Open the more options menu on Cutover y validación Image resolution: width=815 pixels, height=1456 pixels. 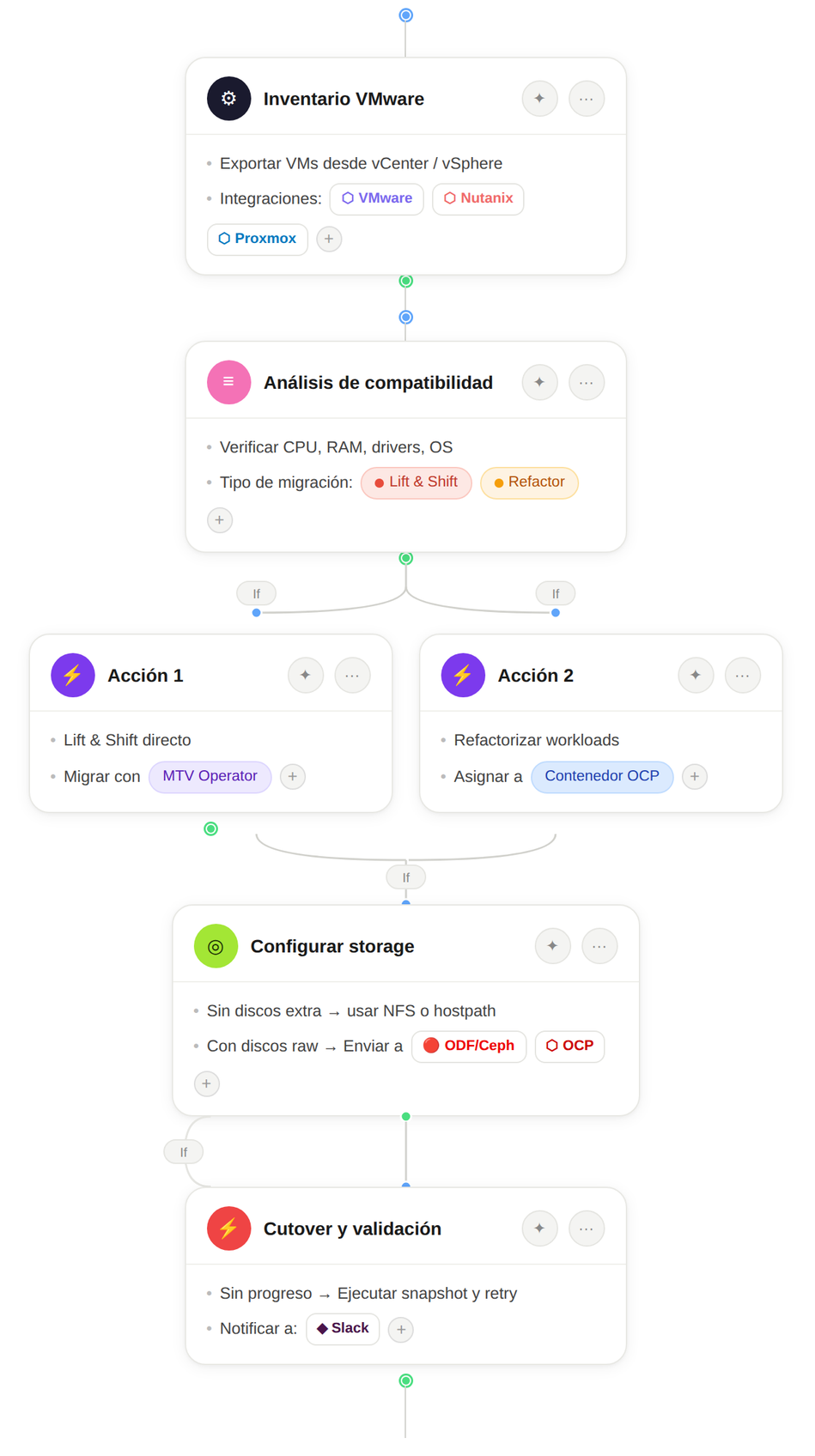point(587,1228)
